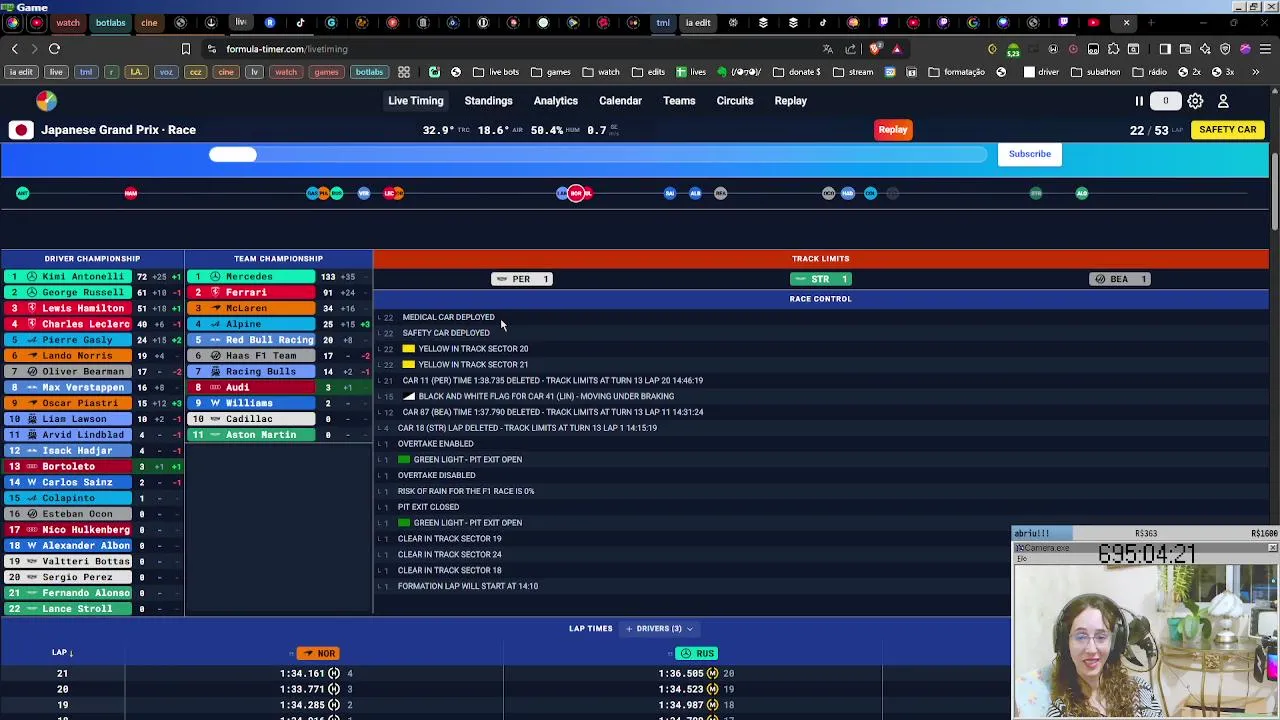The image size is (1280, 720).
Task: Click the page vertical scrollbar
Action: (x=1274, y=190)
